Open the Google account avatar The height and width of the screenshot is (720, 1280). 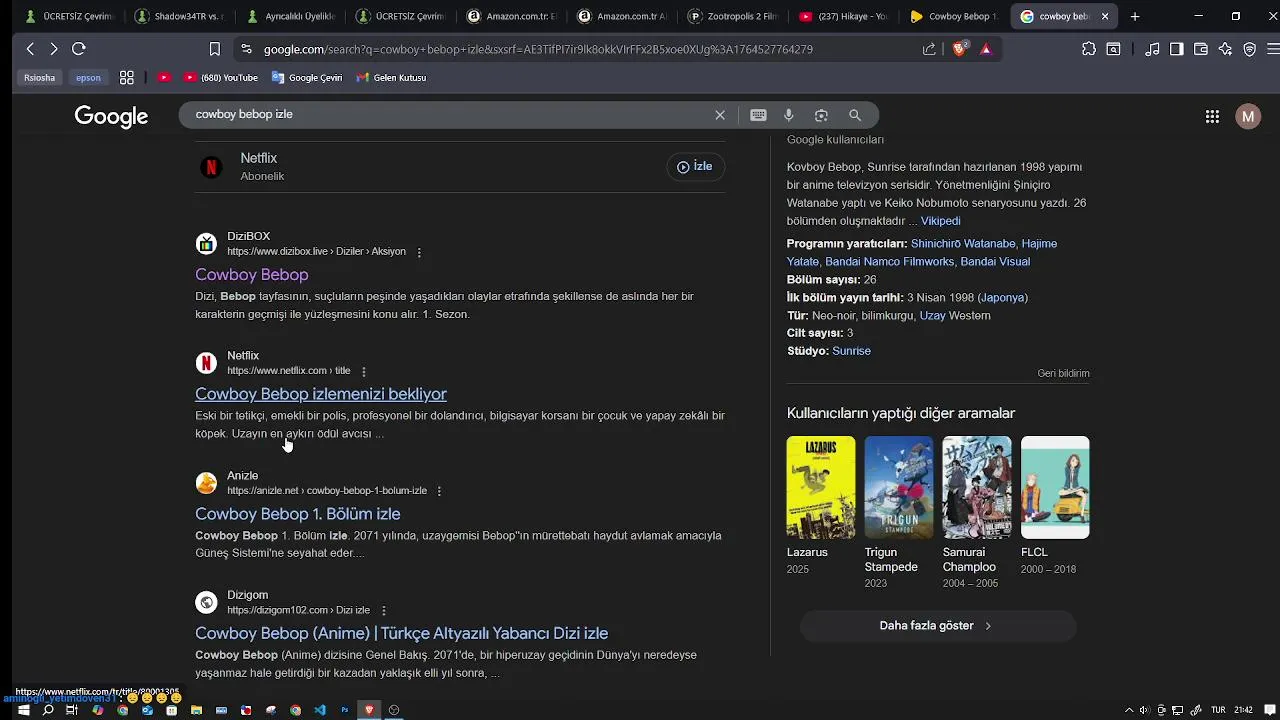(1248, 117)
